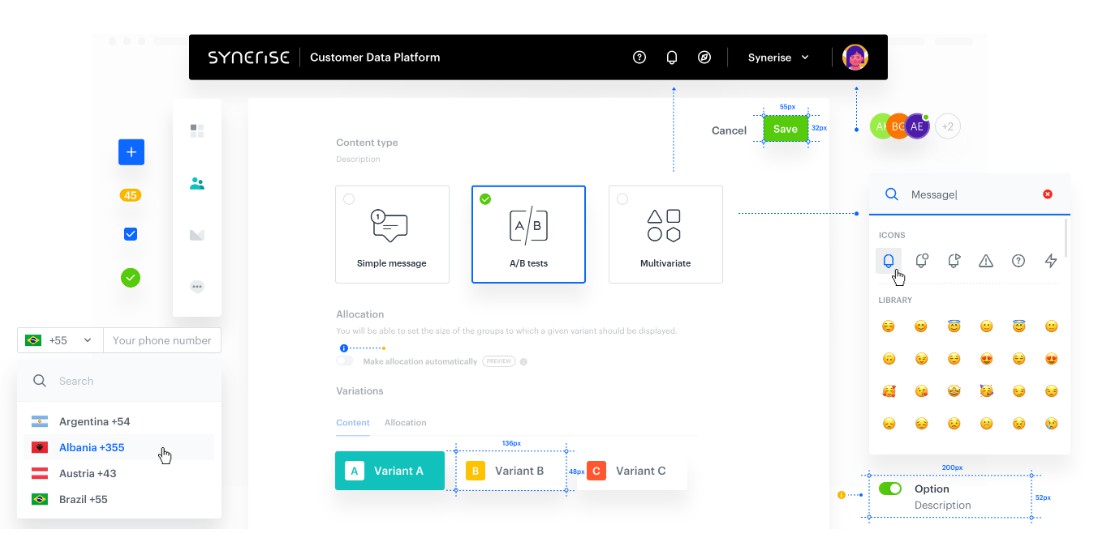1101x533 pixels.
Task: Select the Variant B tab
Action: (x=511, y=471)
